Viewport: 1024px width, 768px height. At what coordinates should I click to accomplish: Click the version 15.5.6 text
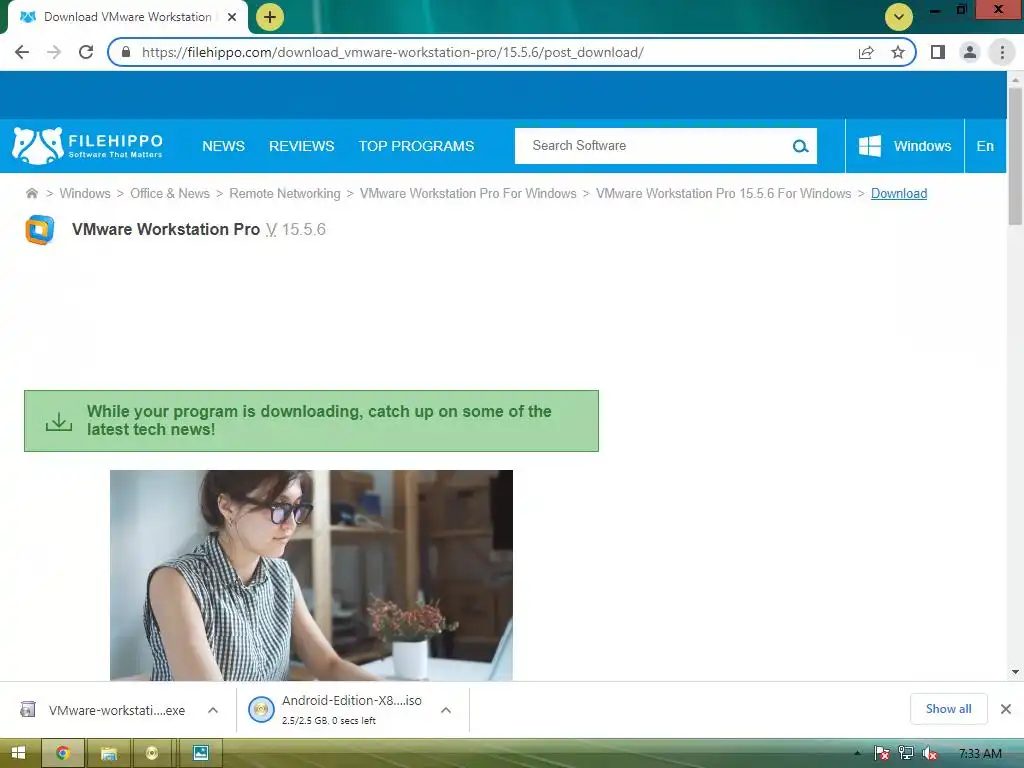click(304, 229)
